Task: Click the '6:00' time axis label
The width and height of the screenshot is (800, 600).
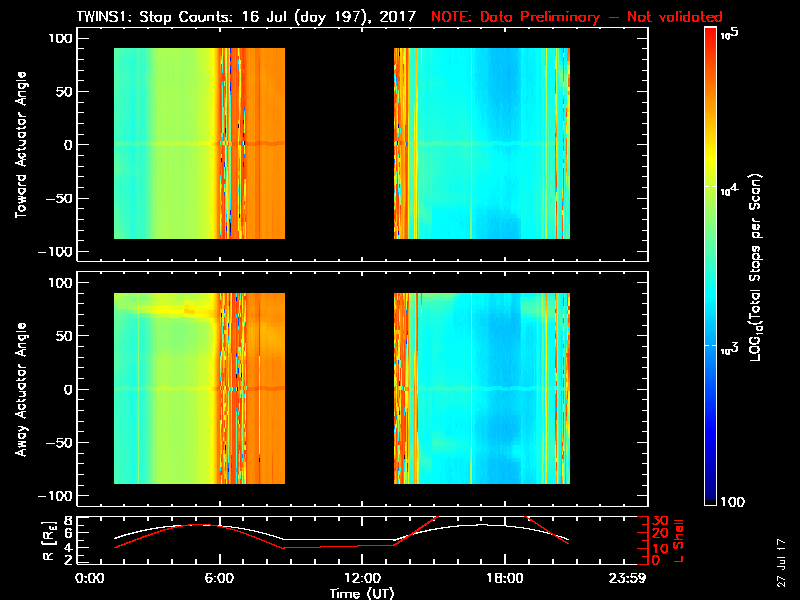Action: pos(219,579)
